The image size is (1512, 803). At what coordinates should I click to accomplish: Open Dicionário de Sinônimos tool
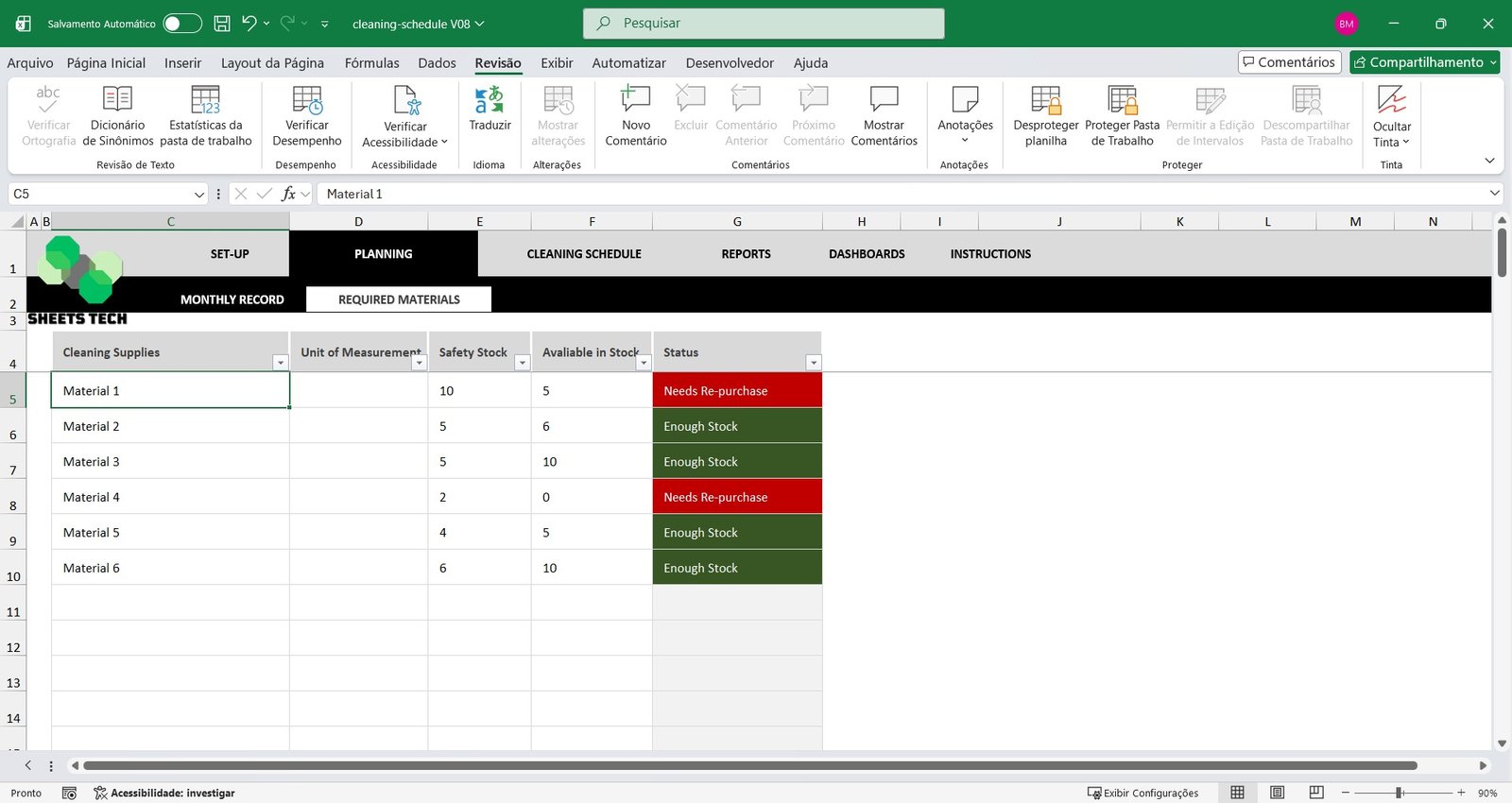(117, 100)
